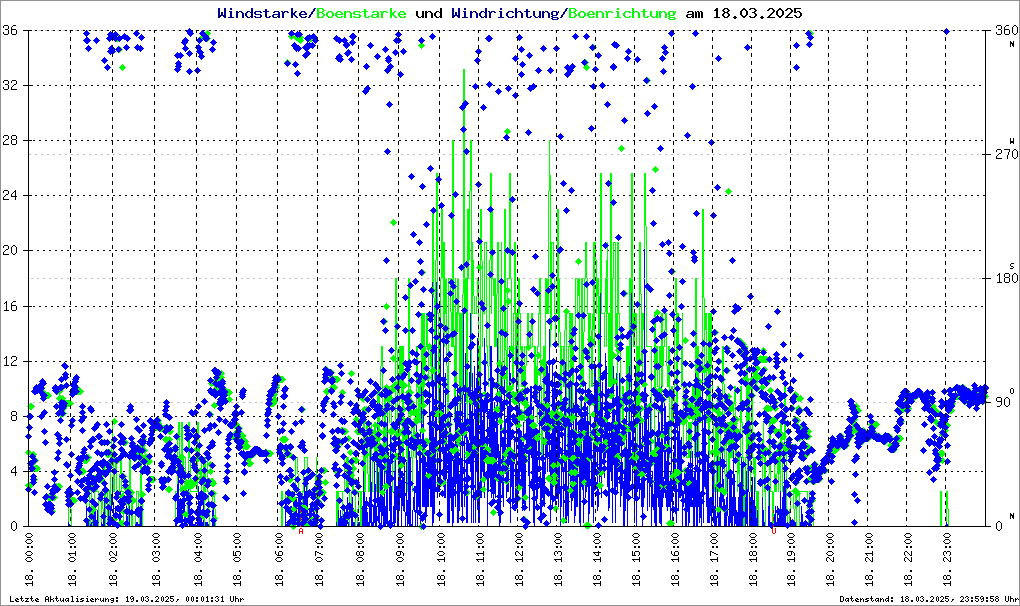Click the red sunrise marker "A"
1020x606 pixels.
tap(301, 531)
